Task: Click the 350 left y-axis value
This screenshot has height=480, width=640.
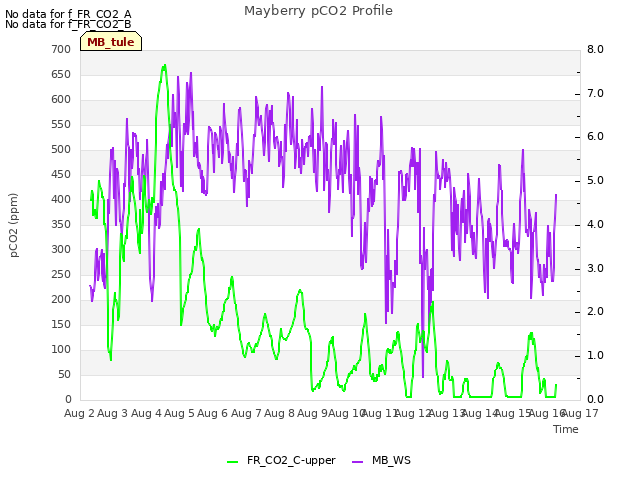Action: coord(61,224)
